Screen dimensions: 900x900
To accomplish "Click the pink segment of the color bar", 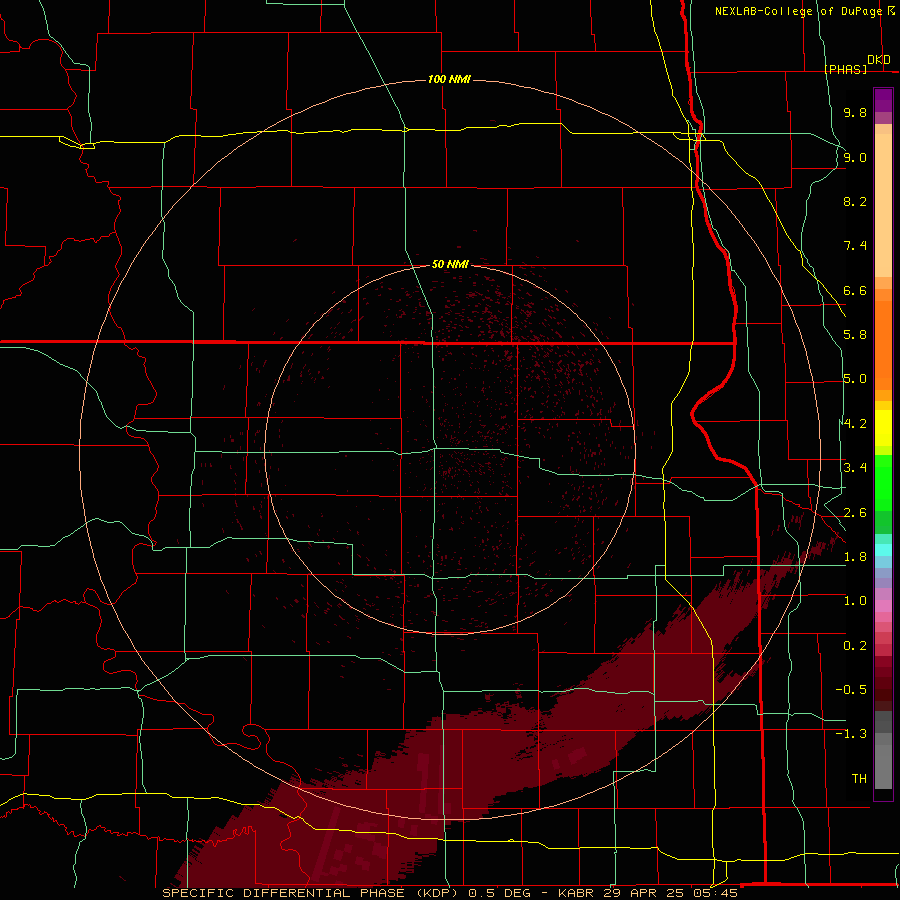I will 883,606.
